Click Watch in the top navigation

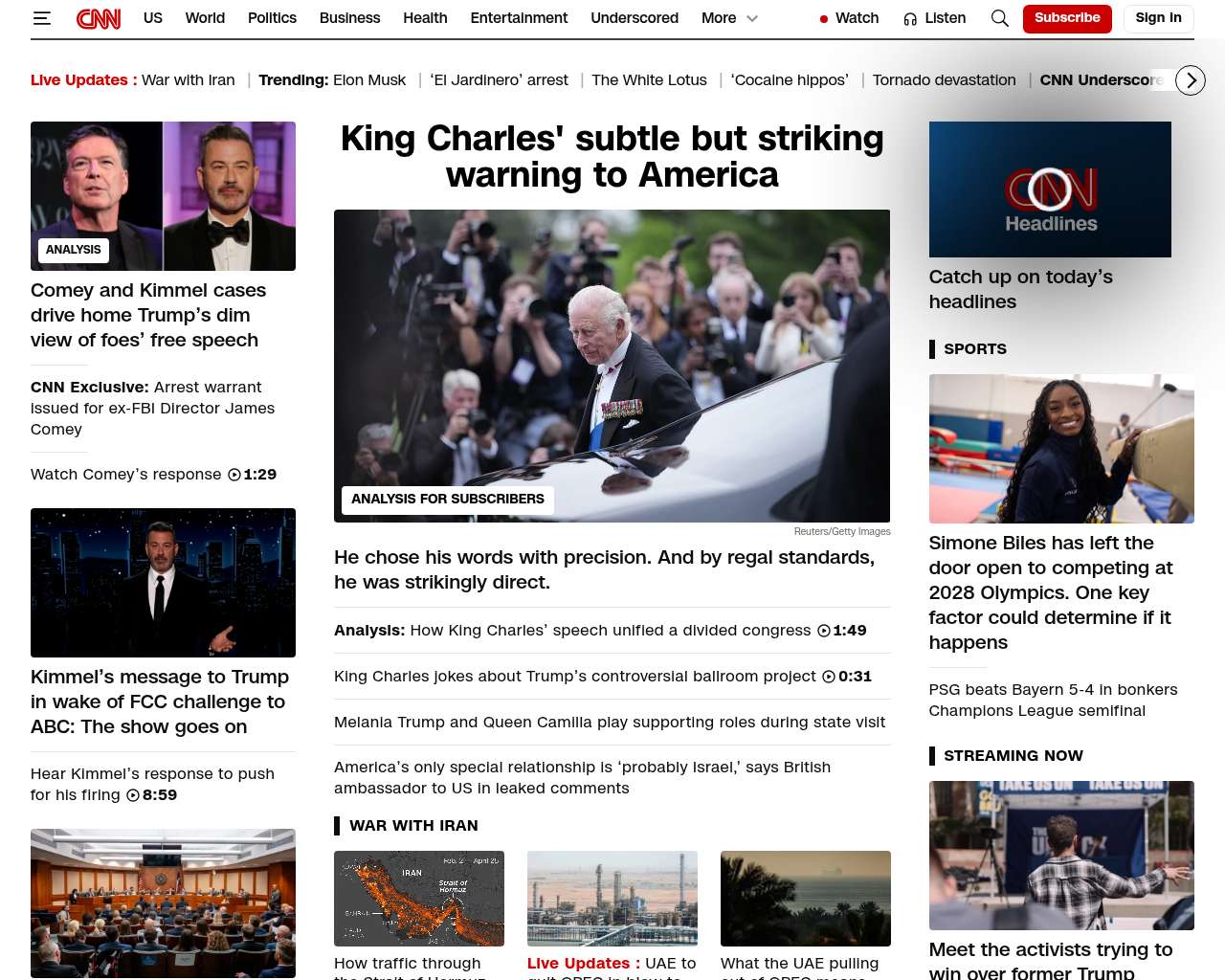tap(857, 18)
